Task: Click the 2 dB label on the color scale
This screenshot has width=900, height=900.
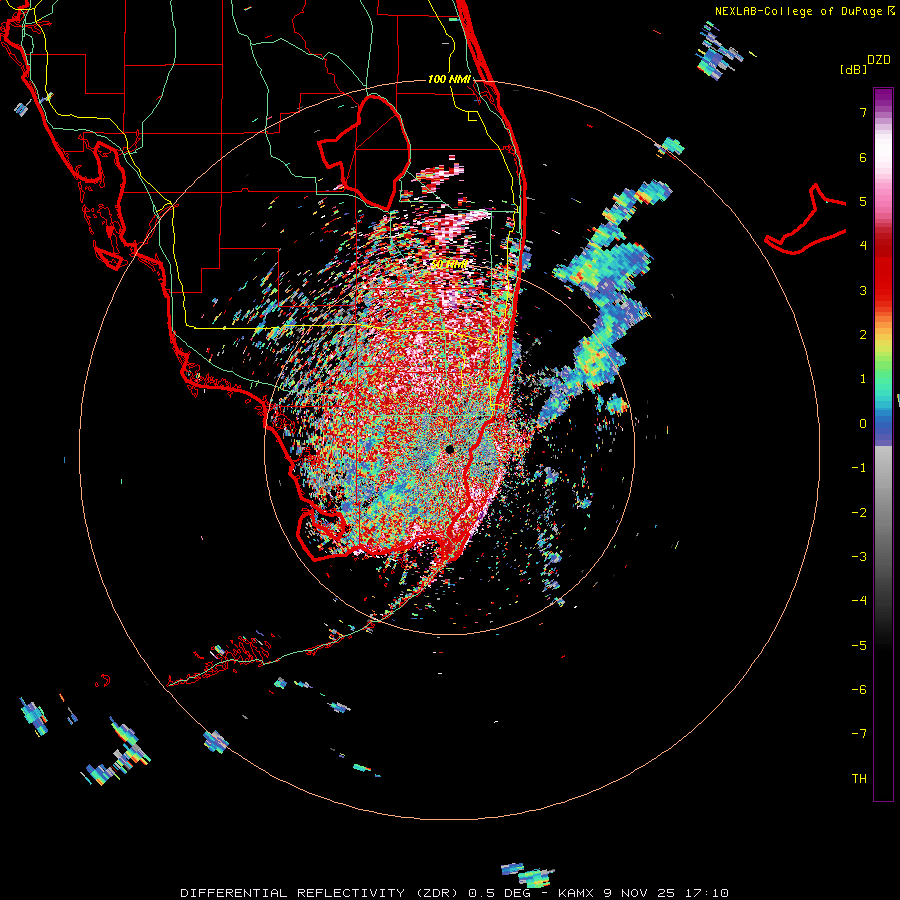Action: point(863,335)
